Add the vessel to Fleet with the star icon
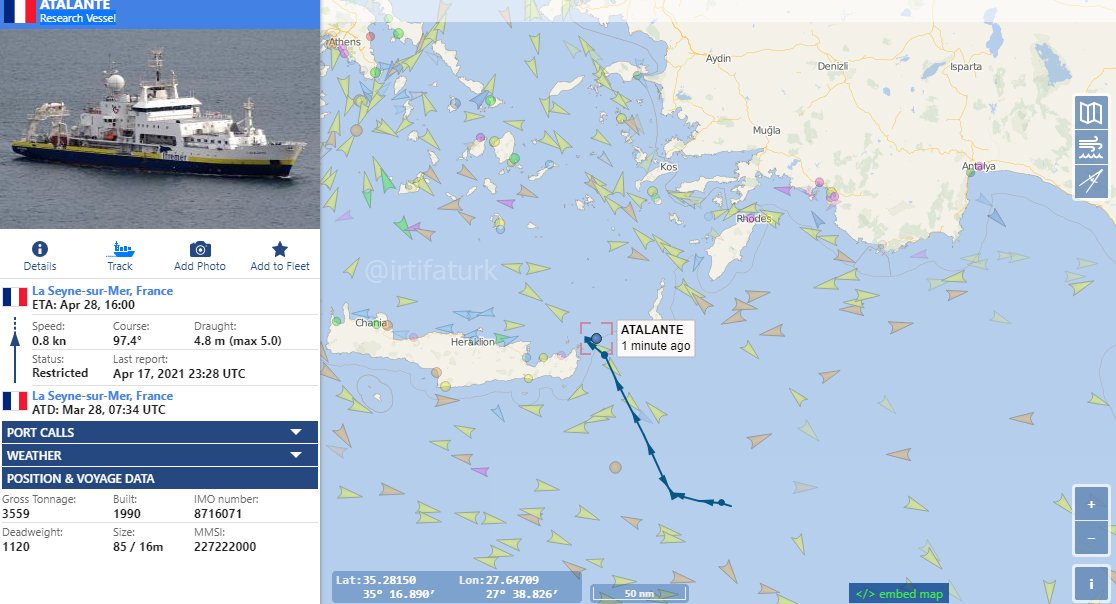Viewport: 1116px width, 604px height. tap(280, 249)
